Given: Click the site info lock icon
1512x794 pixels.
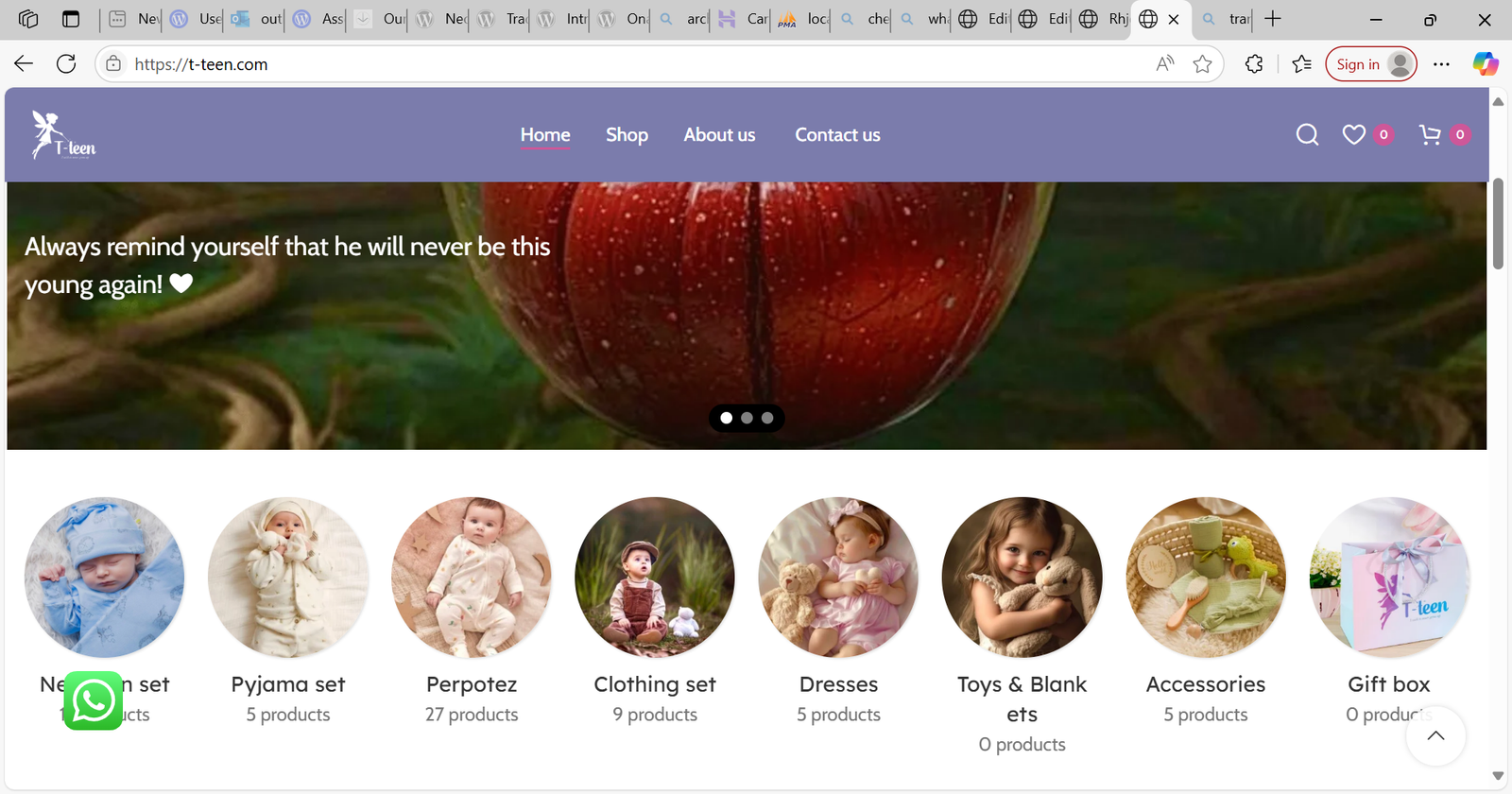Looking at the screenshot, I should click(113, 64).
